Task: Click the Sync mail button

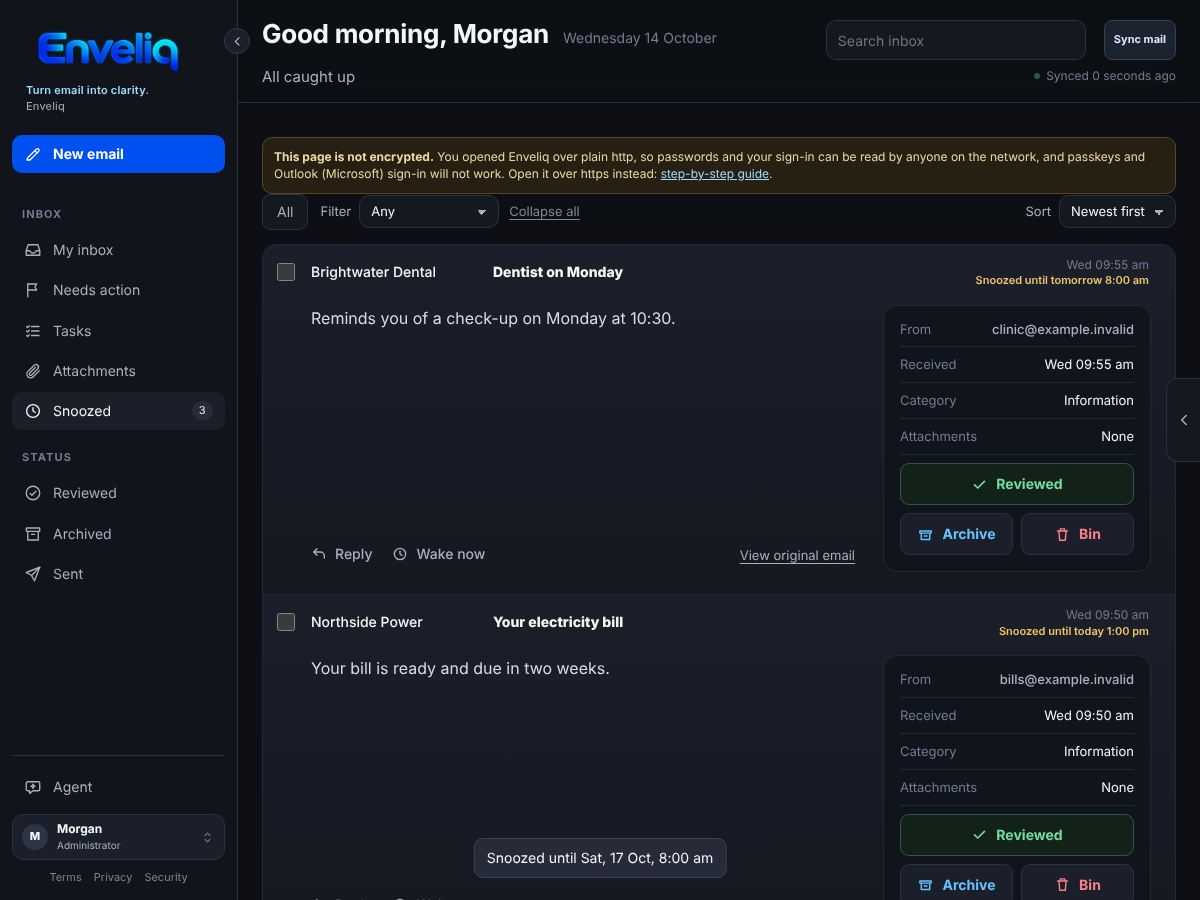Action: pyautogui.click(x=1140, y=40)
